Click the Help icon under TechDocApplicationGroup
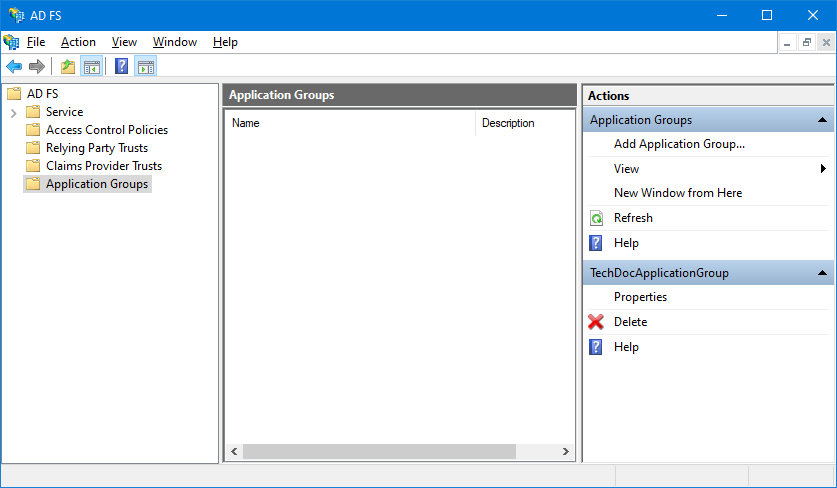Screen dimensions: 837x488 pos(596,347)
